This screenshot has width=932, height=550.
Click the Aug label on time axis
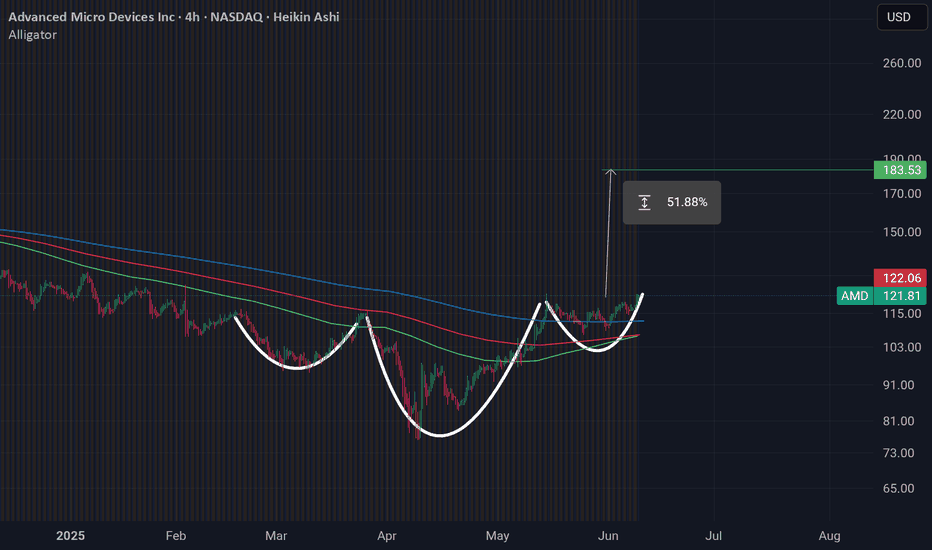[829, 536]
